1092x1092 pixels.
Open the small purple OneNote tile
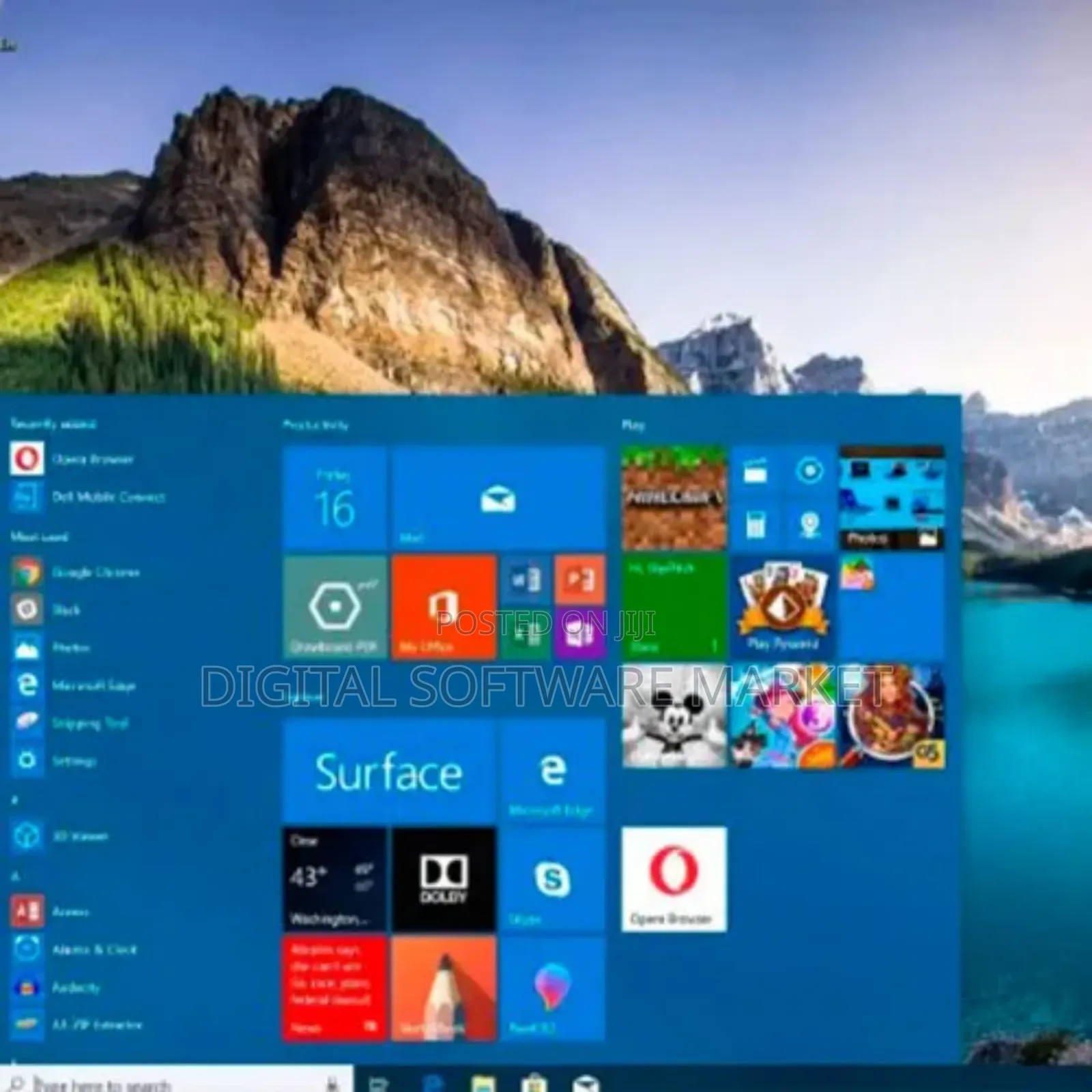click(x=580, y=634)
